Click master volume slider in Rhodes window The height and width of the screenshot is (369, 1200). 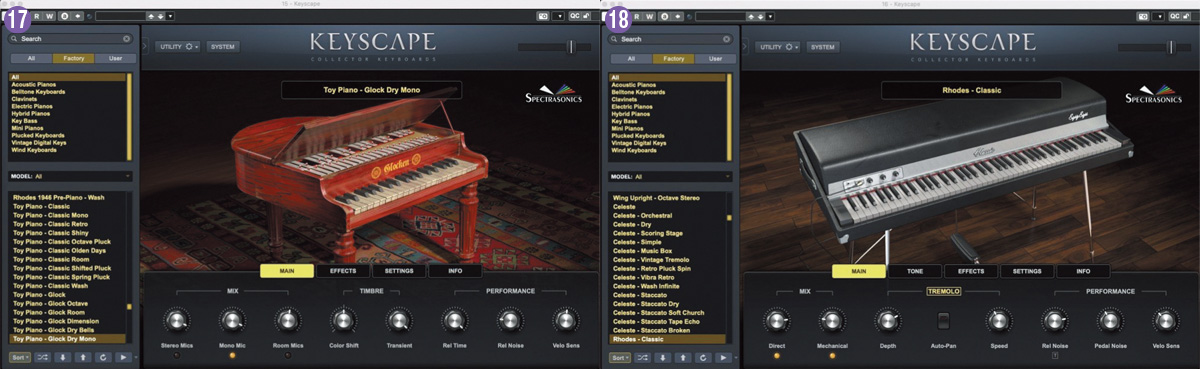[x=1155, y=47]
